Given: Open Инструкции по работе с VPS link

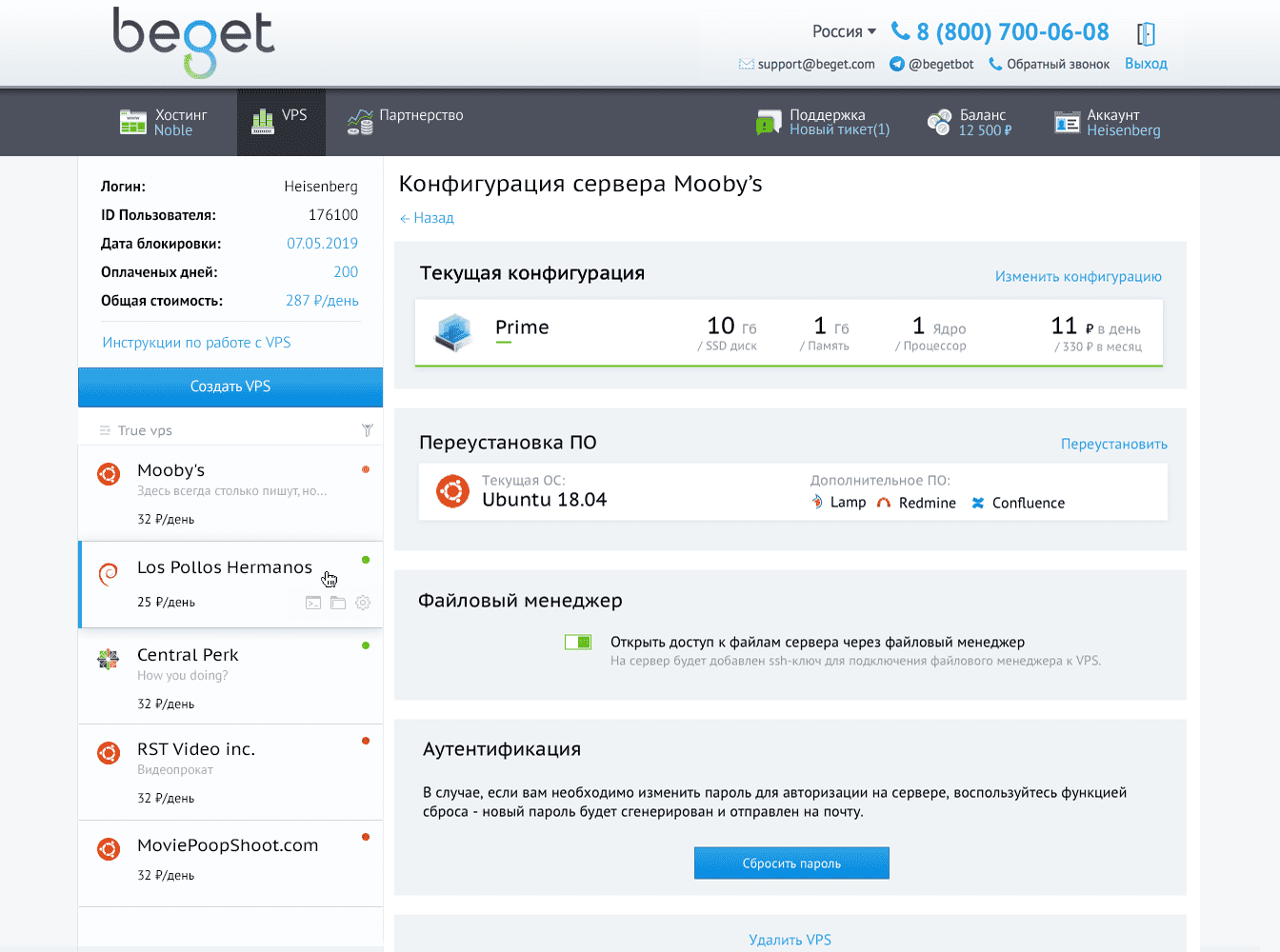Looking at the screenshot, I should 196,343.
